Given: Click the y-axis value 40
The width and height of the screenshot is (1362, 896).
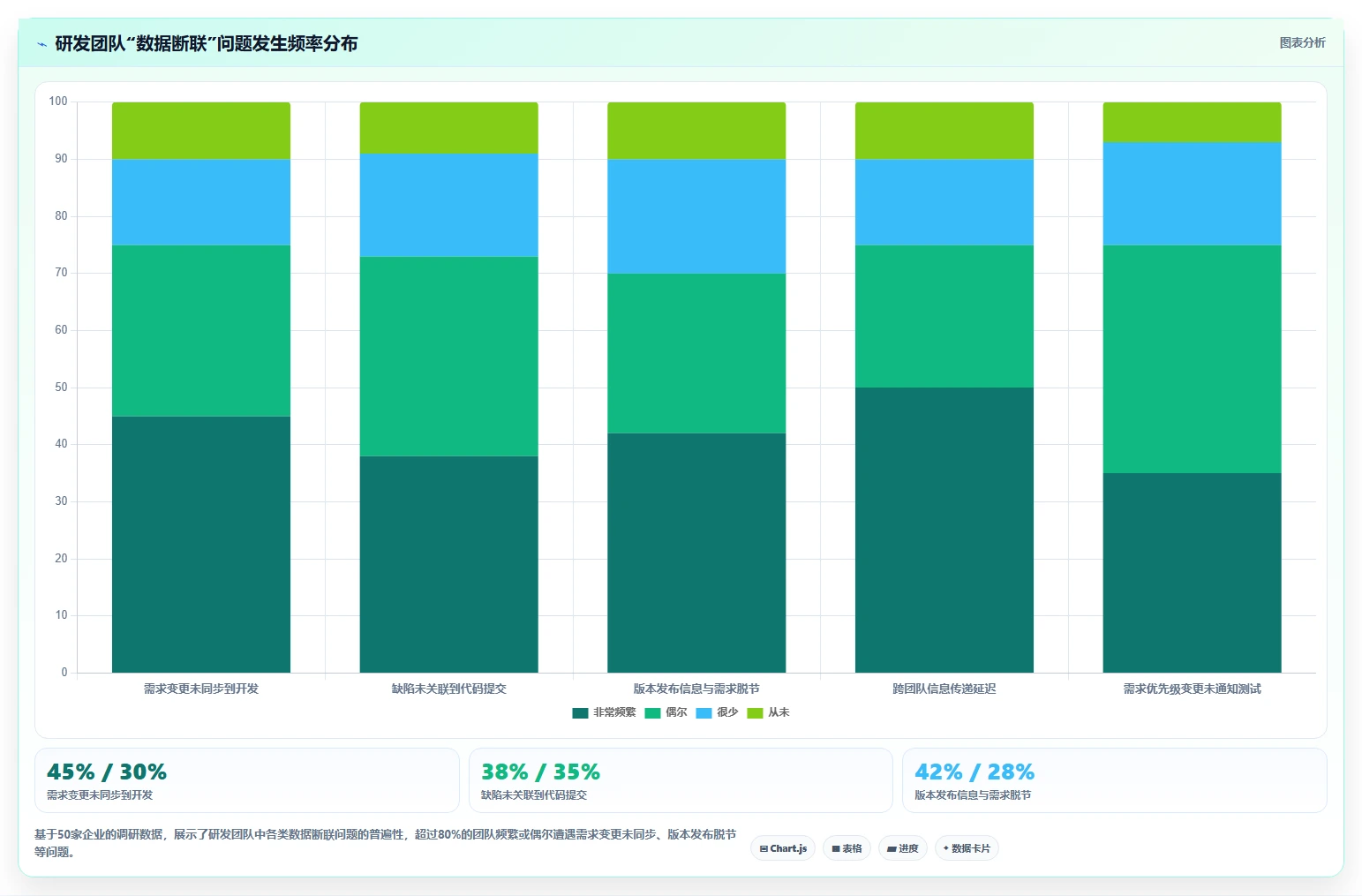Looking at the screenshot, I should point(61,444).
